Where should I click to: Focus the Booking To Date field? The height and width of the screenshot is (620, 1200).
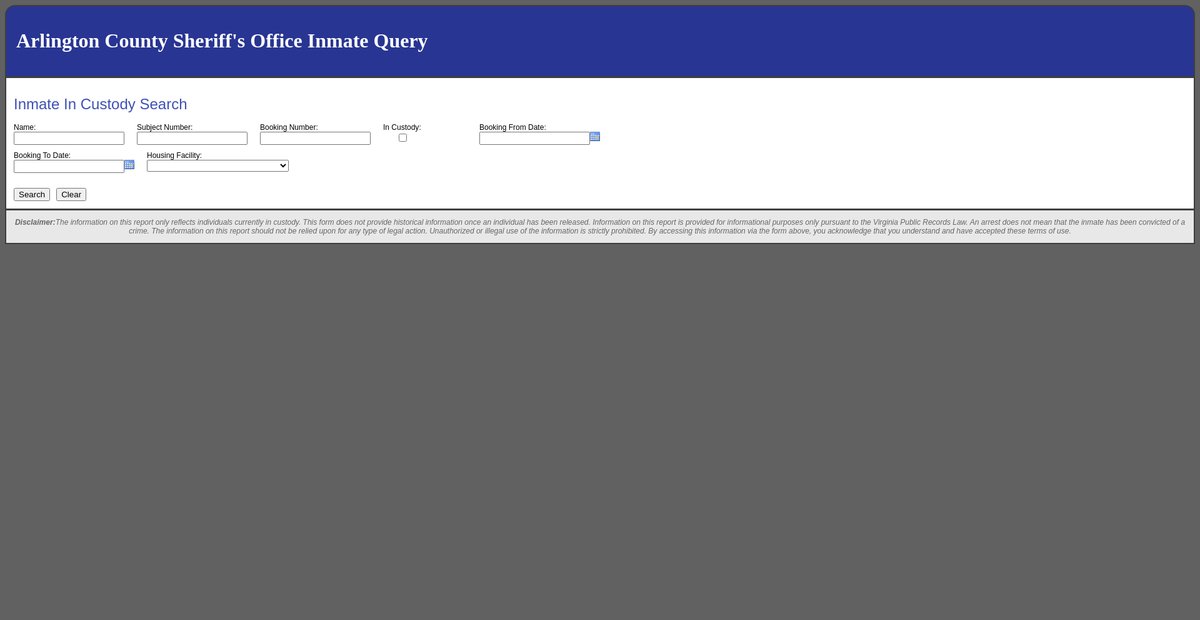click(69, 166)
